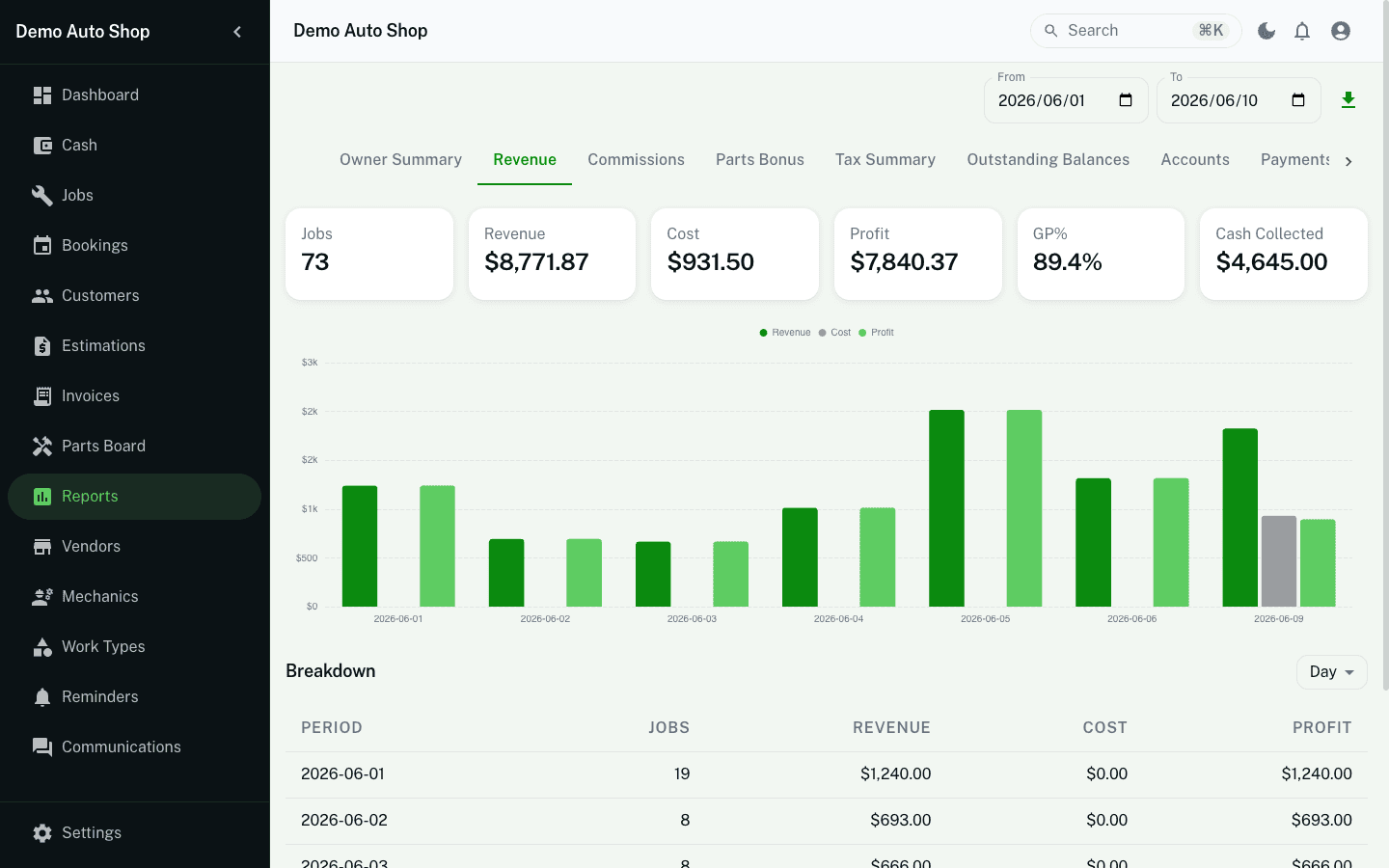Toggle dark mode with the moon icon
This screenshot has width=1389, height=868.
coord(1266,31)
